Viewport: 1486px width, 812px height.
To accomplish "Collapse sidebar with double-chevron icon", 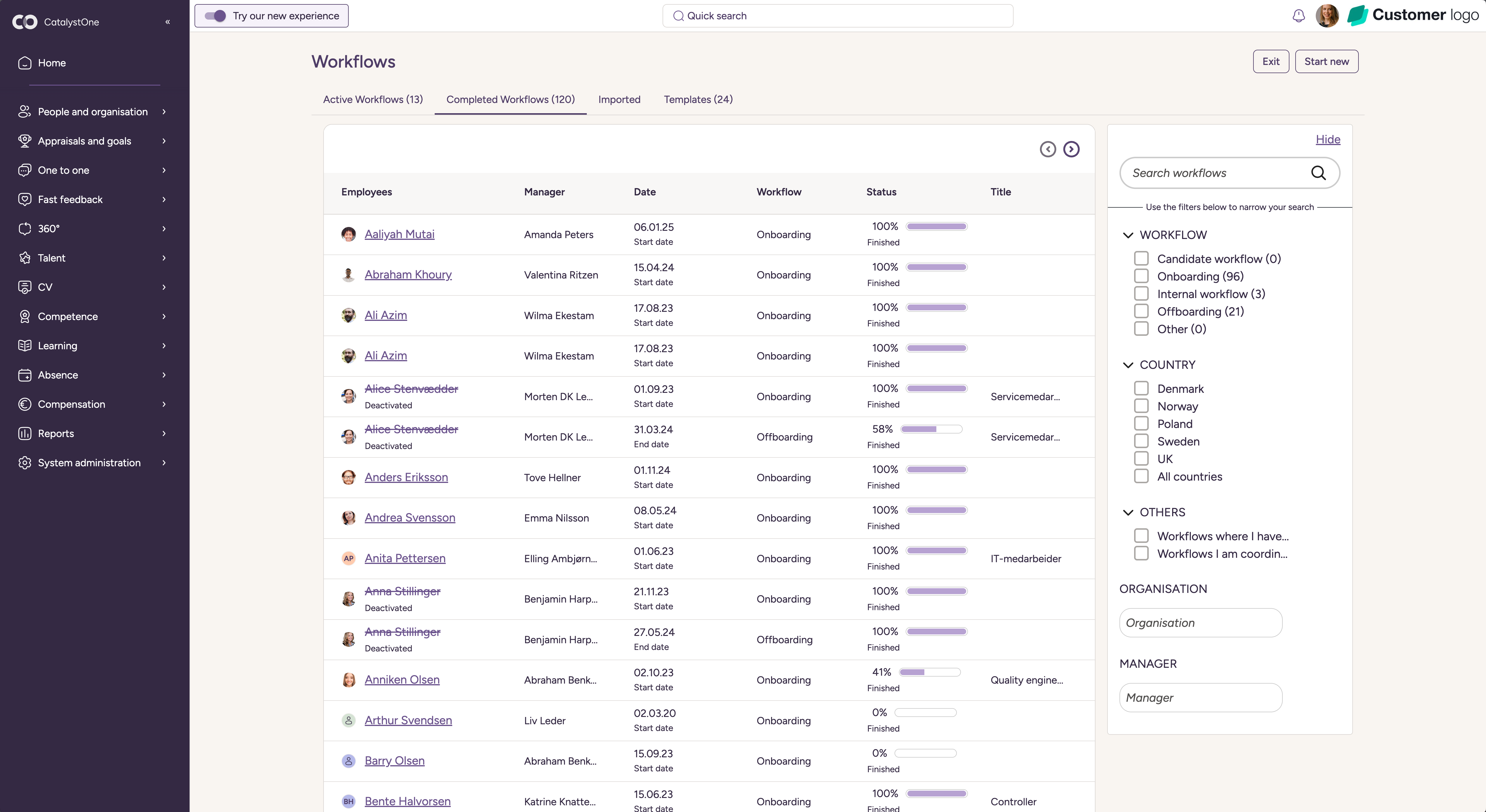I will point(167,22).
